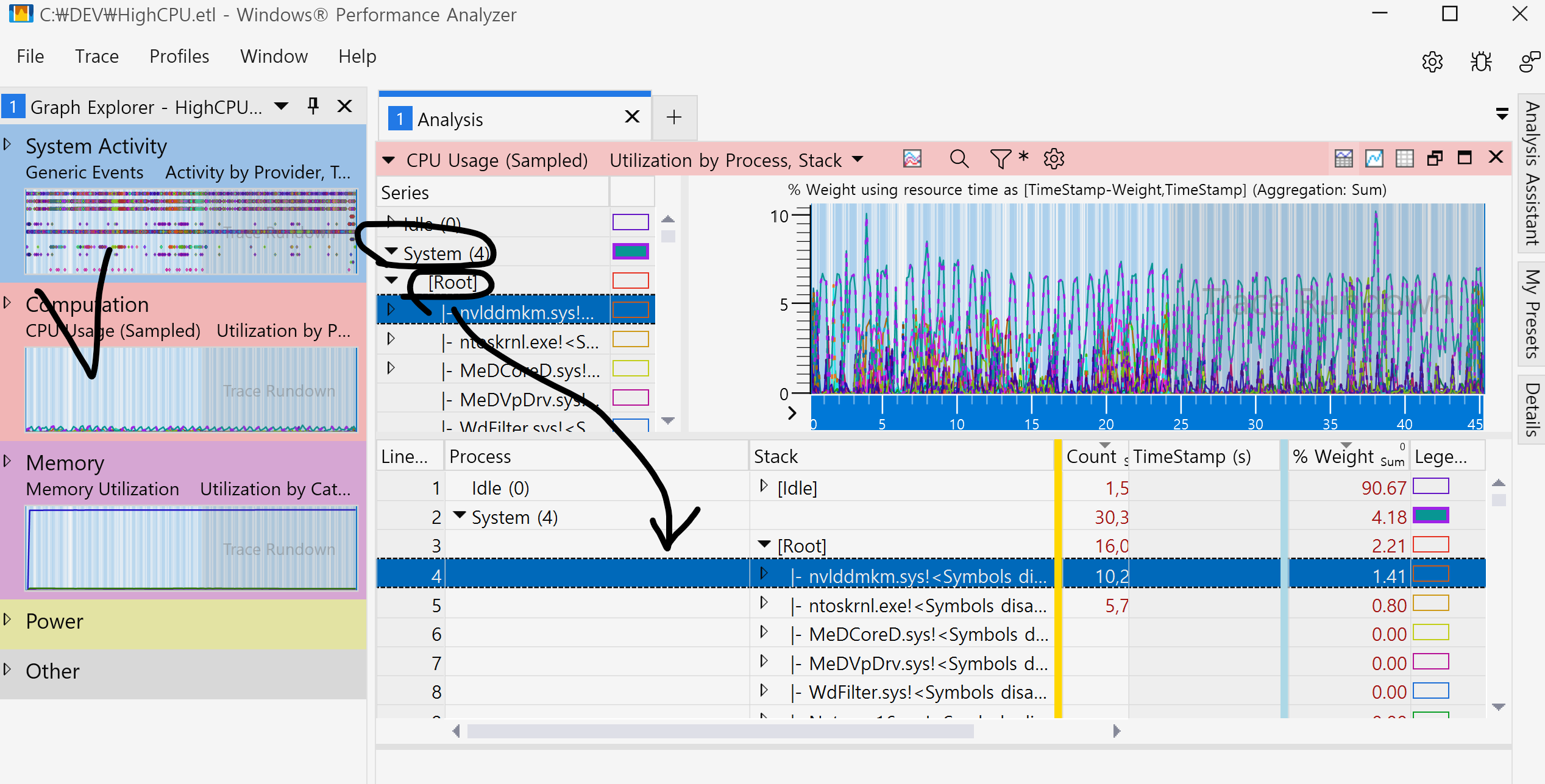Image resolution: width=1545 pixels, height=784 pixels.
Task: Open Utilization by Process, Stack preset dropdown
Action: [x=858, y=160]
